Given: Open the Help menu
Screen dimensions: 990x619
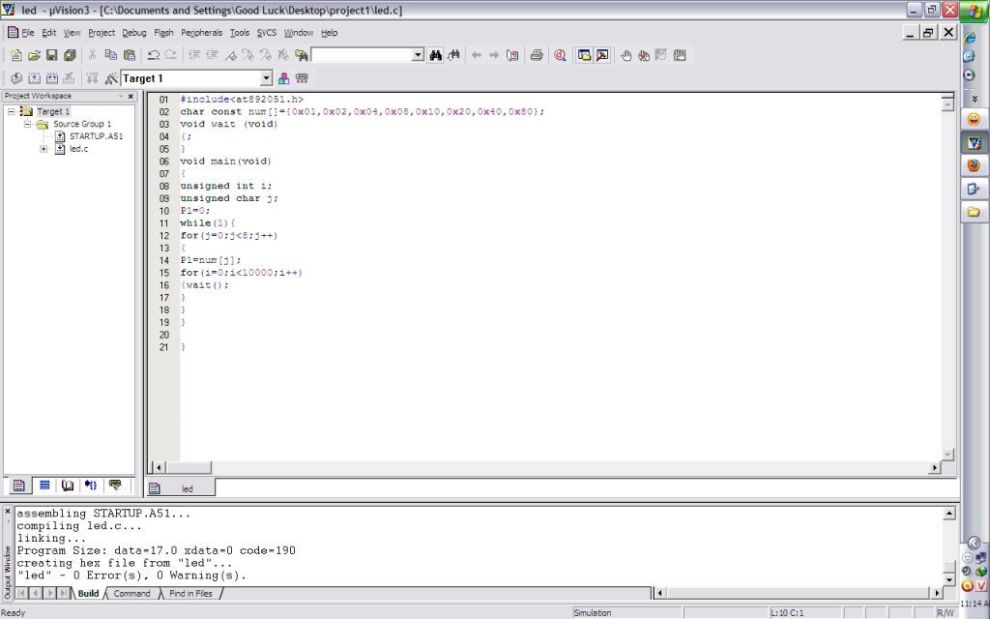Looking at the screenshot, I should pos(329,33).
